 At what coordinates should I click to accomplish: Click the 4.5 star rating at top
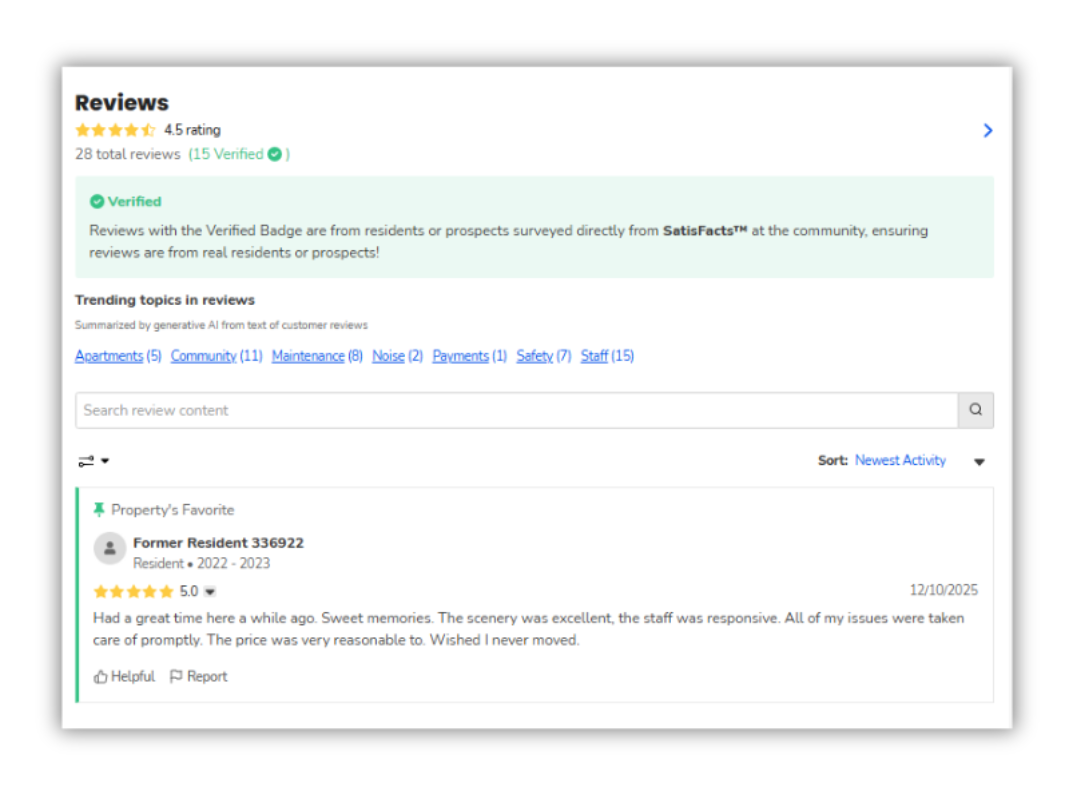tap(115, 130)
